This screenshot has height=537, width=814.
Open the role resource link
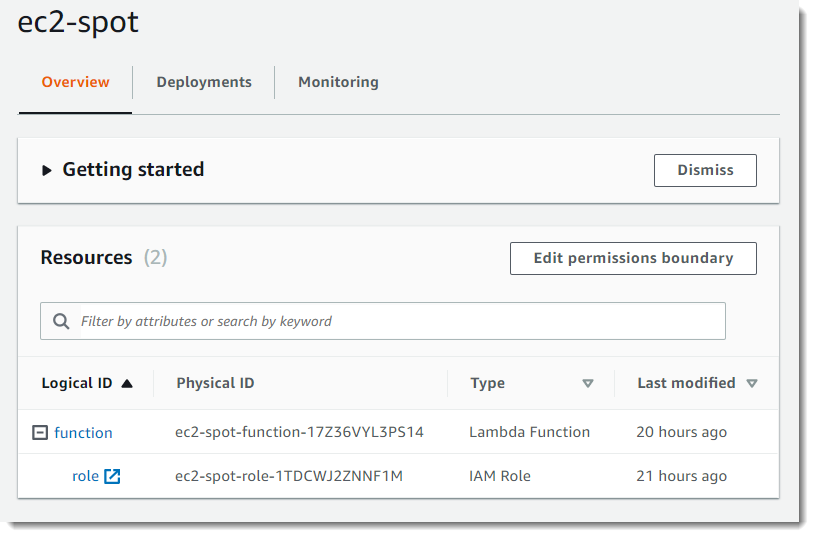pos(85,476)
